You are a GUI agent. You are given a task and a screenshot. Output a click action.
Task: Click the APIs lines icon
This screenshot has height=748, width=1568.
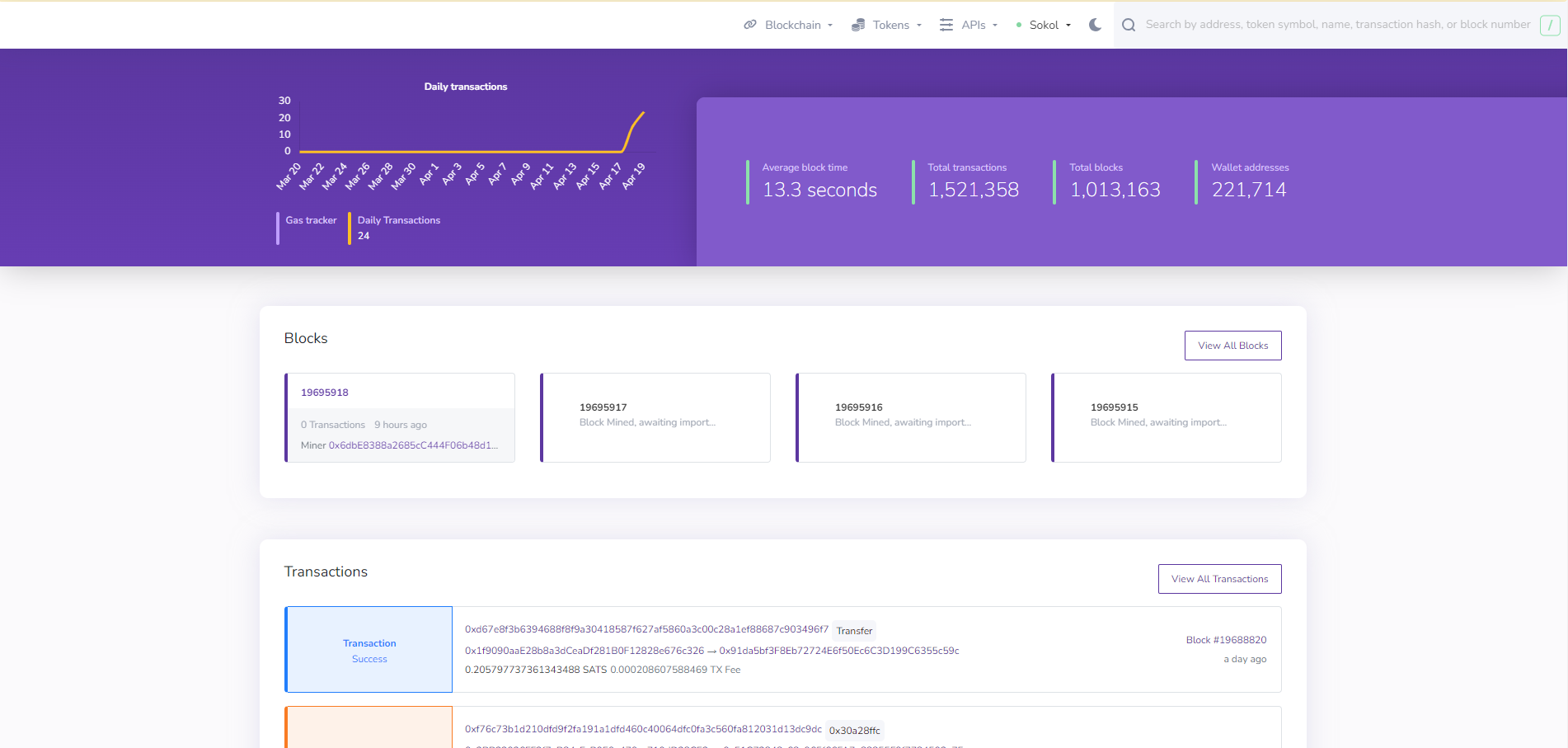pos(946,25)
